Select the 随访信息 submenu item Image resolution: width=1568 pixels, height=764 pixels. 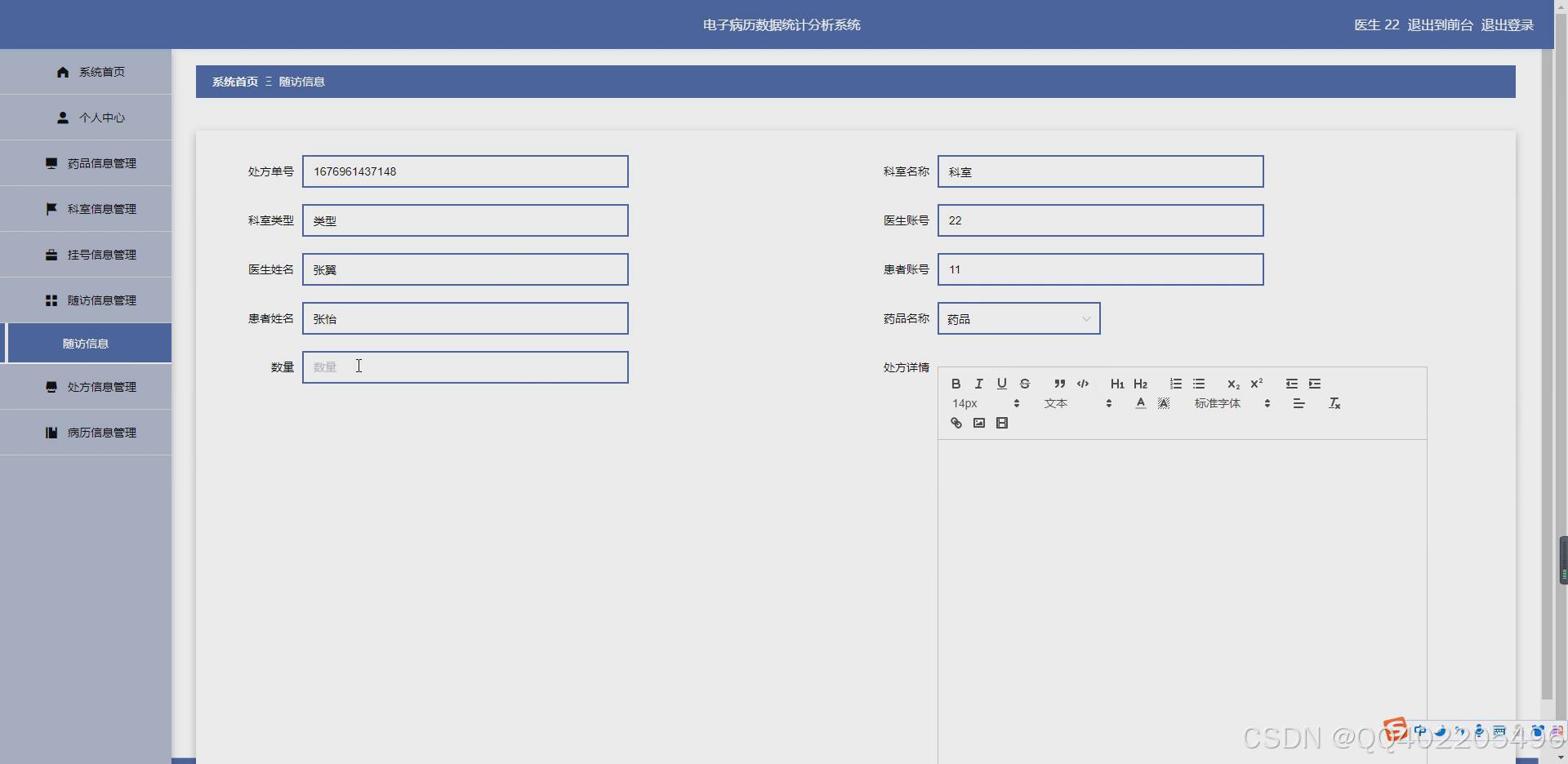pos(86,344)
